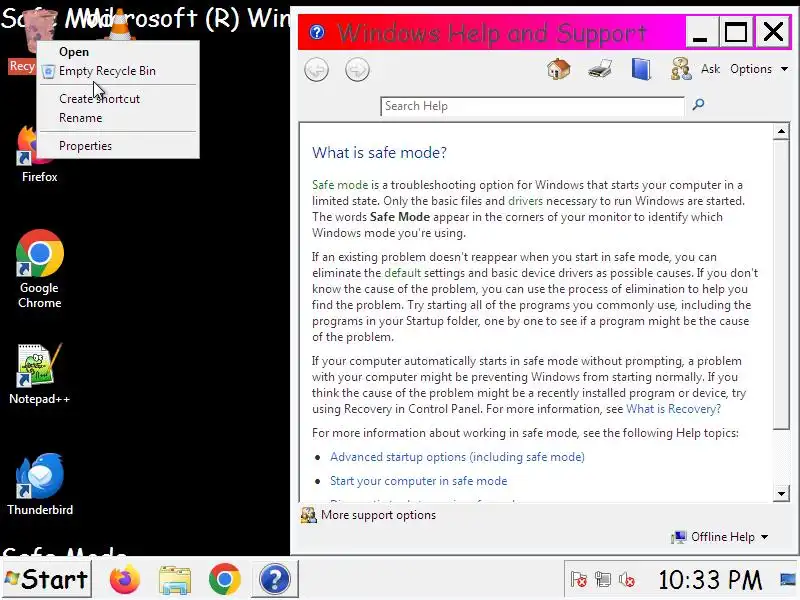Maximize the Windows Help and Support window
This screenshot has height=600, width=800.
pos(736,33)
